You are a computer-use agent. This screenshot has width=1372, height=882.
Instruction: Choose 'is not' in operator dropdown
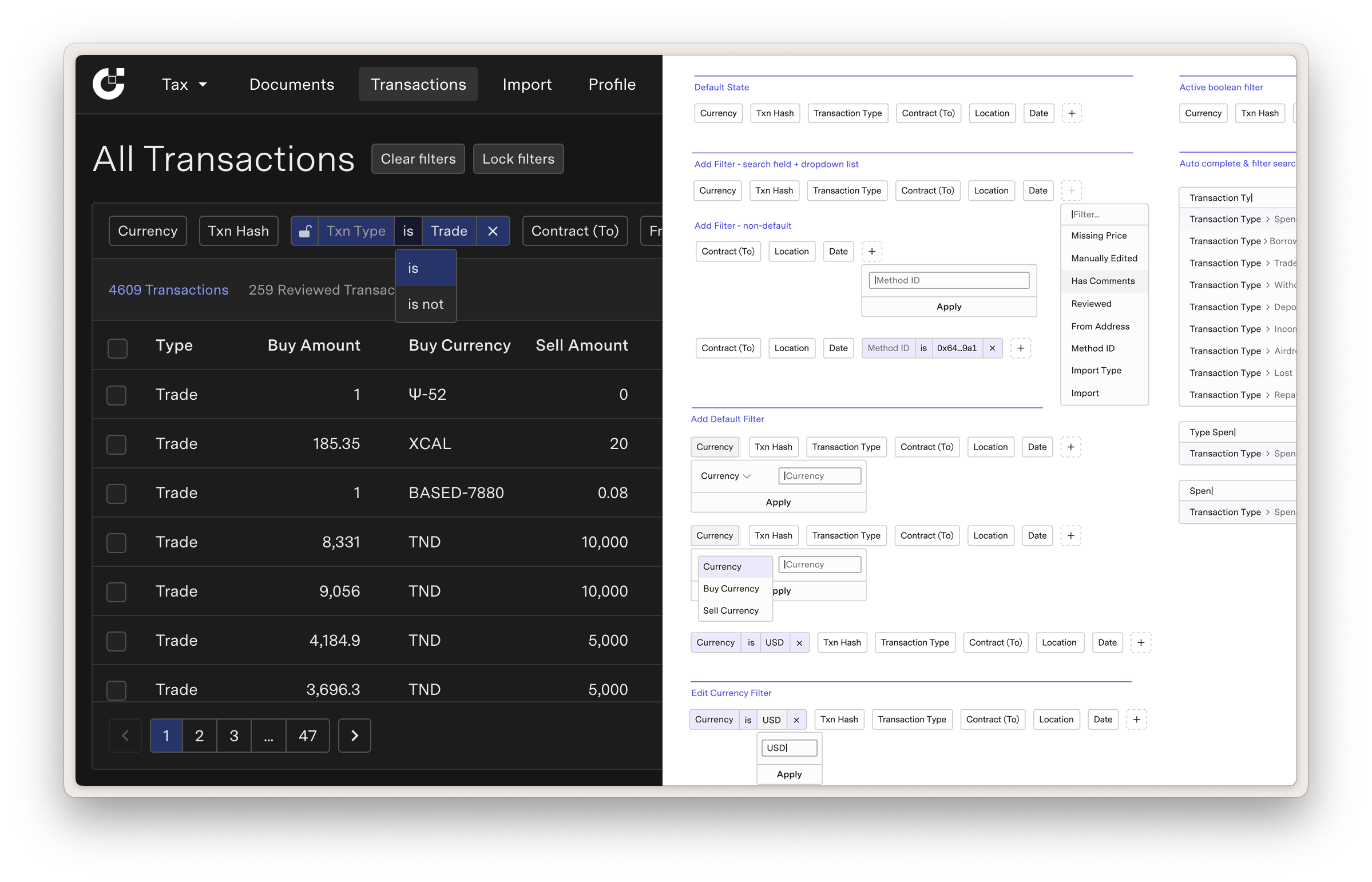point(426,305)
